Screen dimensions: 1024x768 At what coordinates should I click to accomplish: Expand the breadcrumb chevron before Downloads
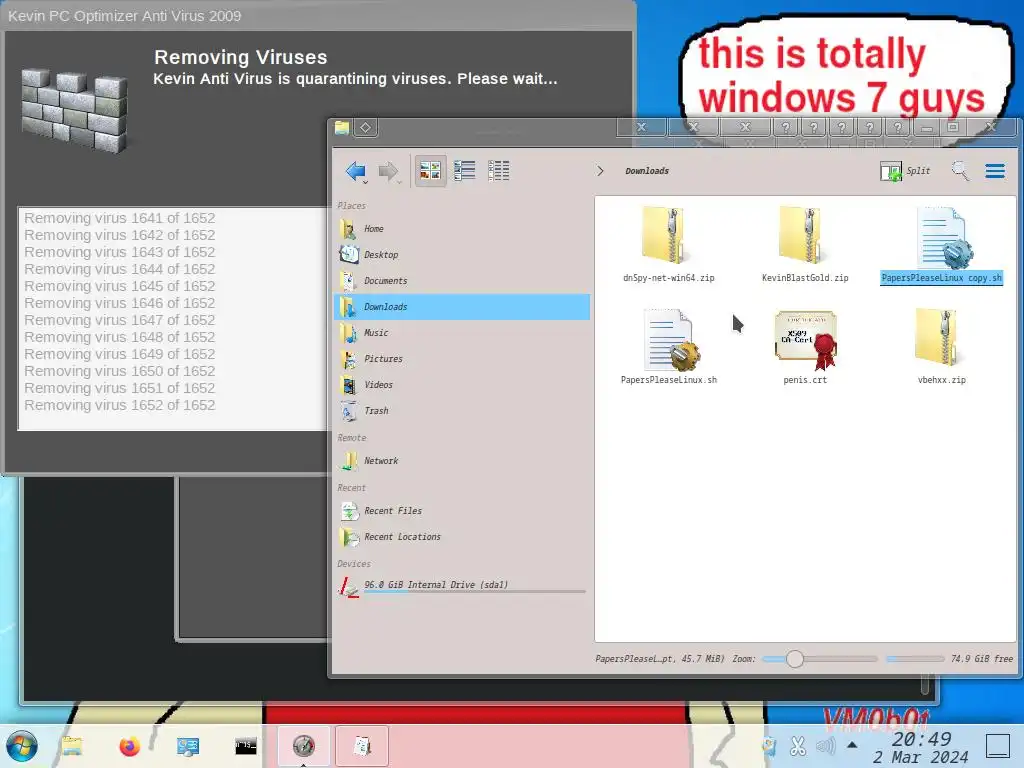(x=600, y=171)
